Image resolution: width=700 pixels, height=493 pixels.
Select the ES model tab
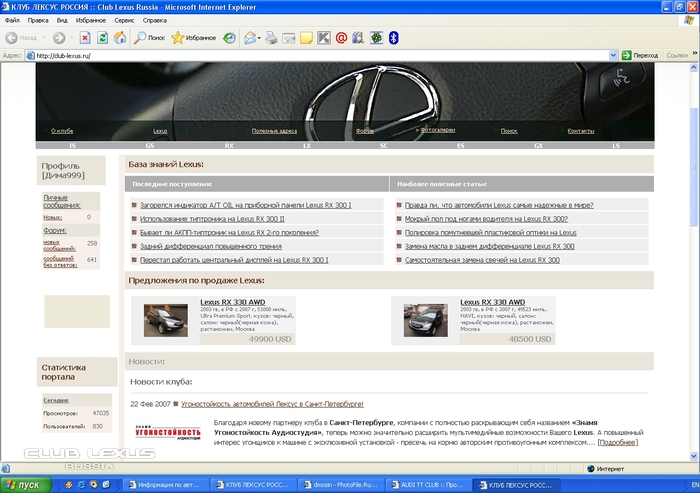[x=460, y=146]
